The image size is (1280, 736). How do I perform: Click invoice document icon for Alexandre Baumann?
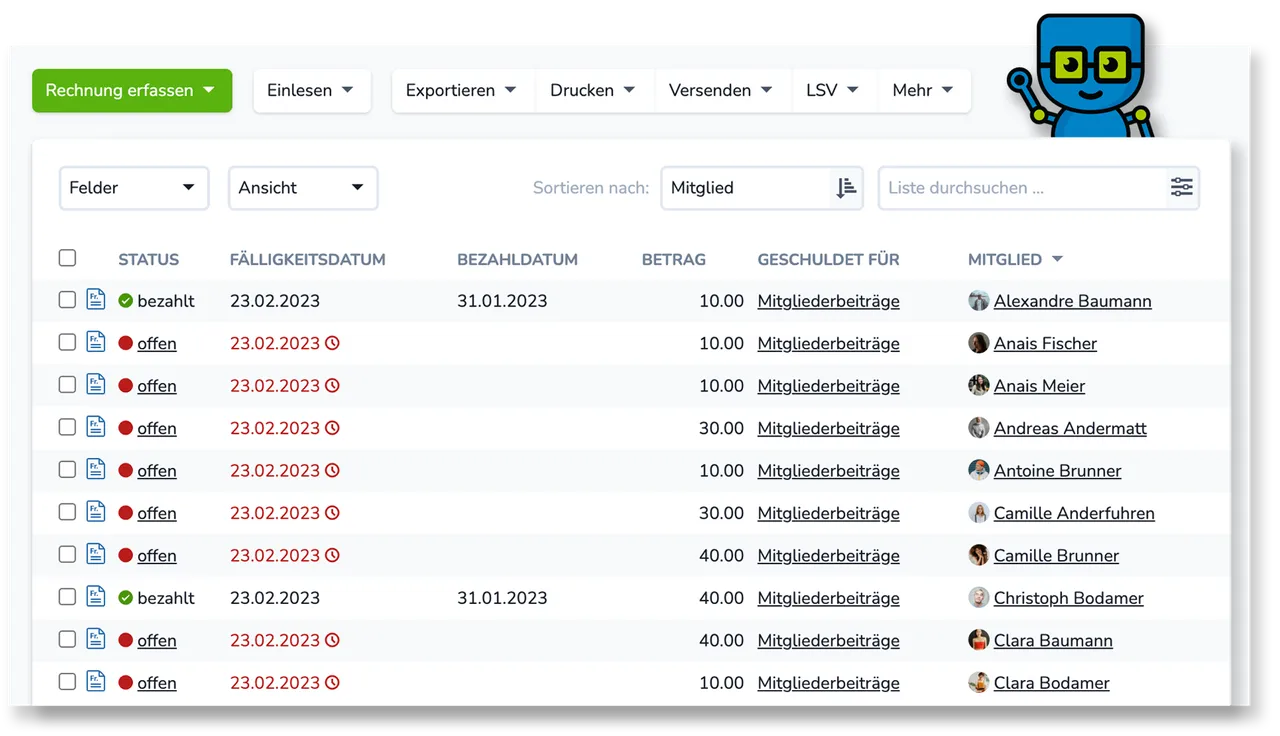coord(95,300)
